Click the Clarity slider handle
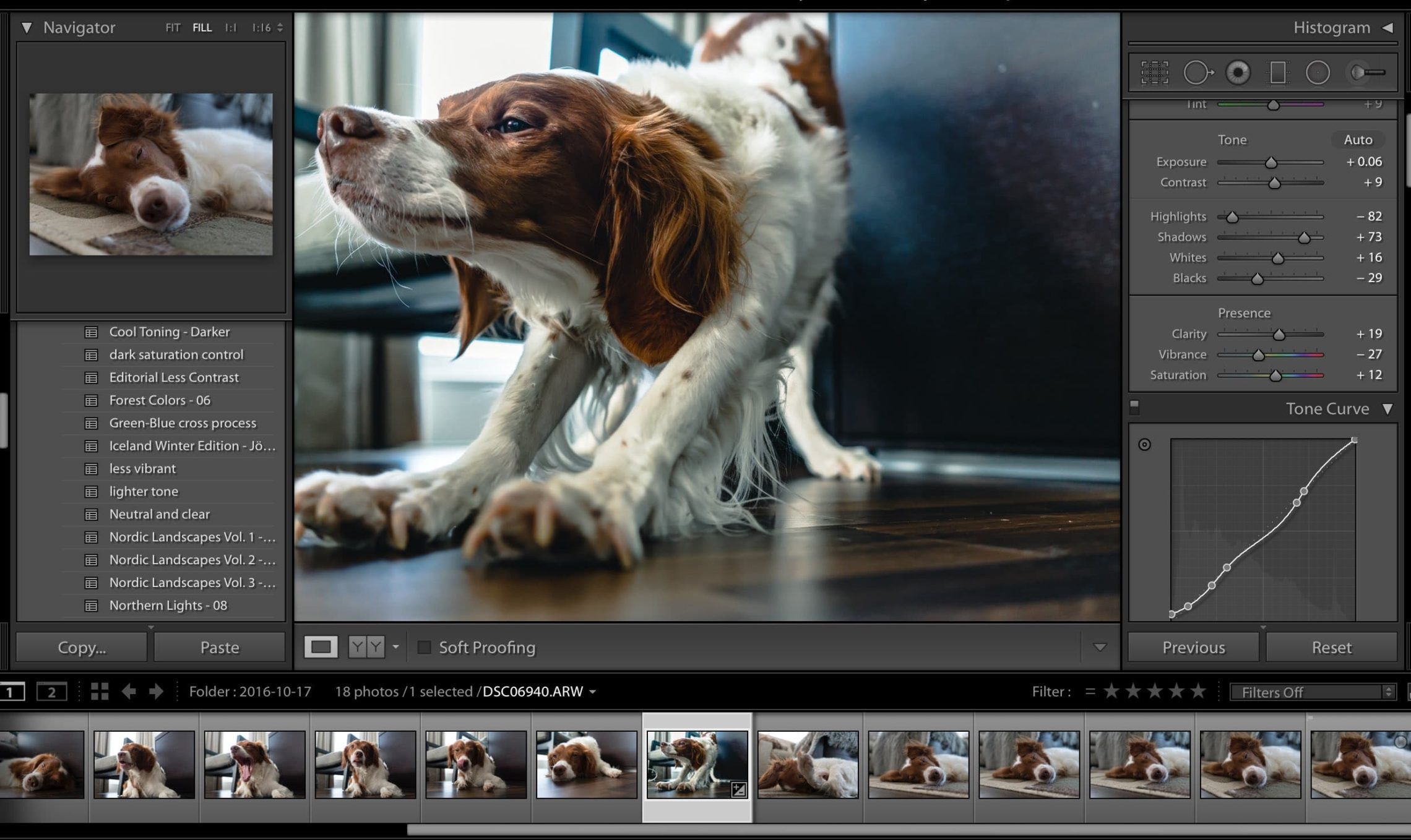1411x840 pixels. 1279,335
